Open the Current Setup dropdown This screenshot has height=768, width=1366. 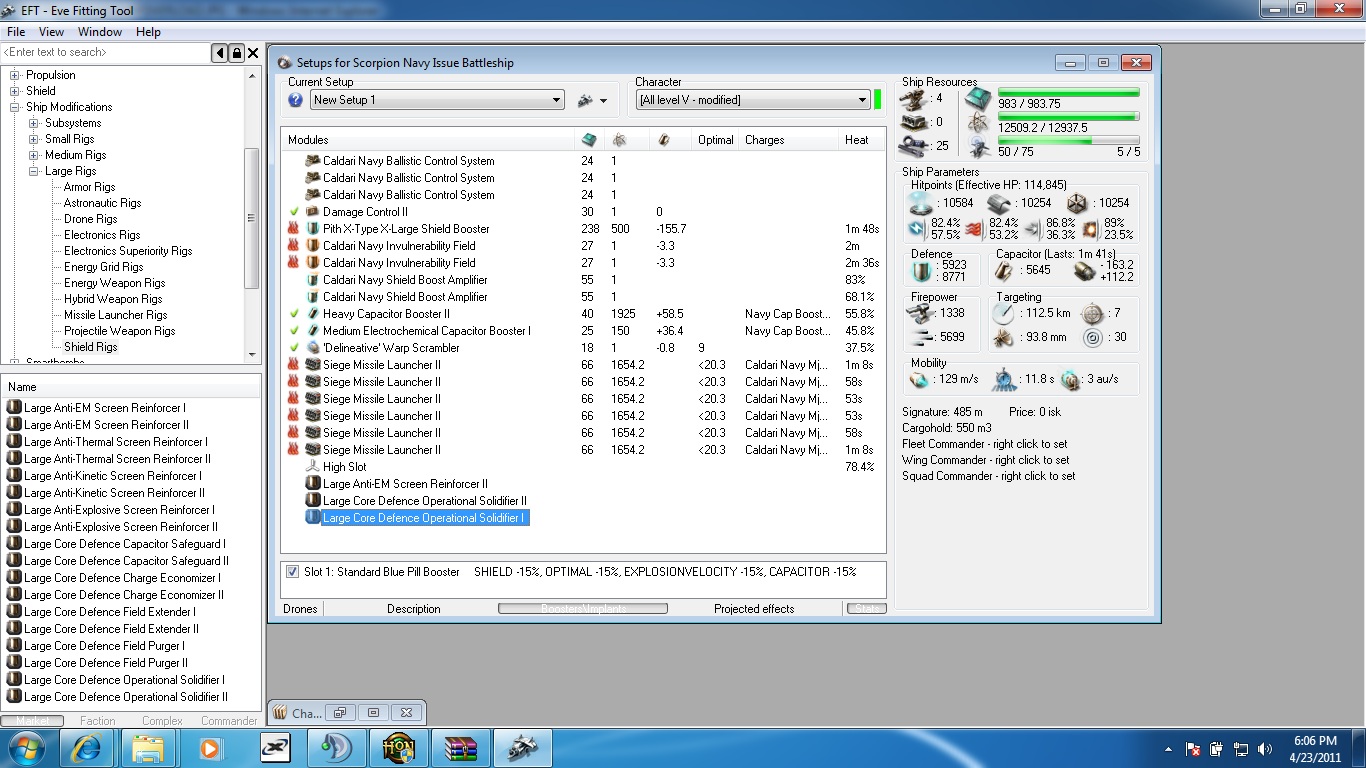[557, 100]
